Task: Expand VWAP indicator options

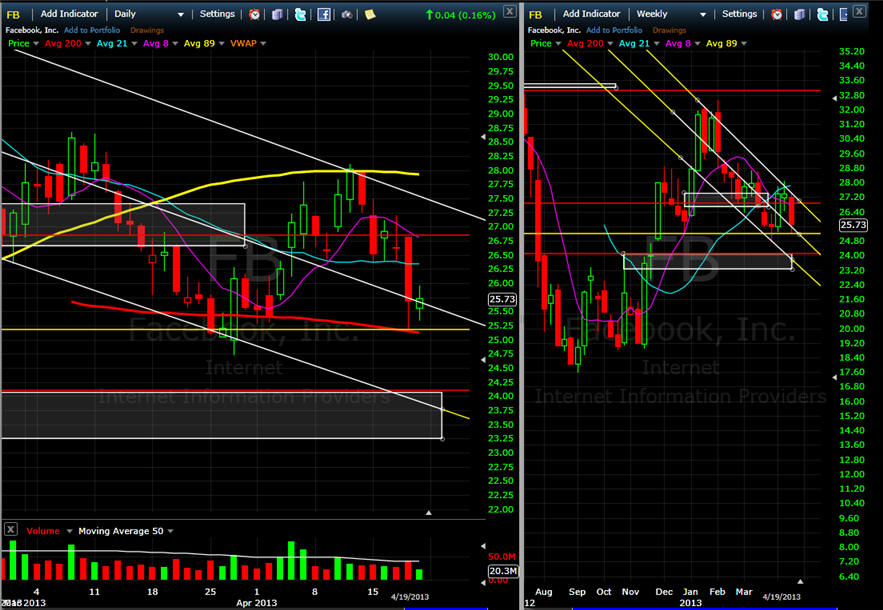Action: click(263, 43)
